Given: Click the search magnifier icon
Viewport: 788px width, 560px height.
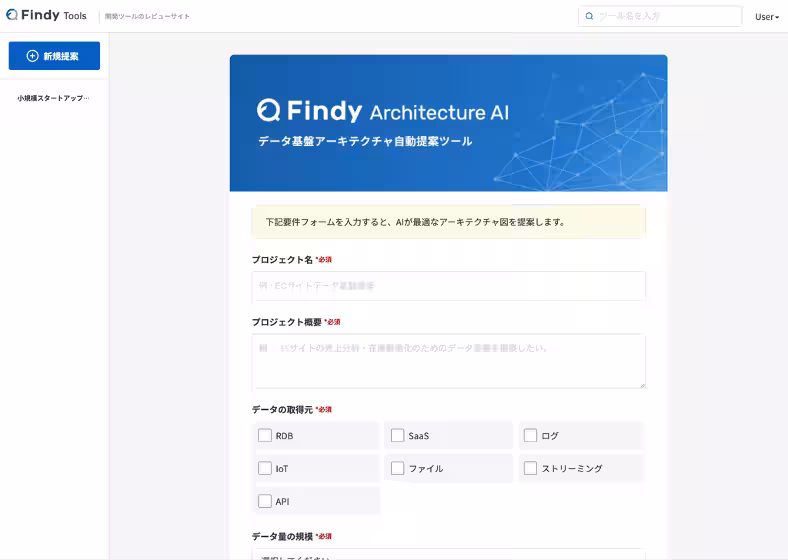Looking at the screenshot, I should pyautogui.click(x=589, y=16).
